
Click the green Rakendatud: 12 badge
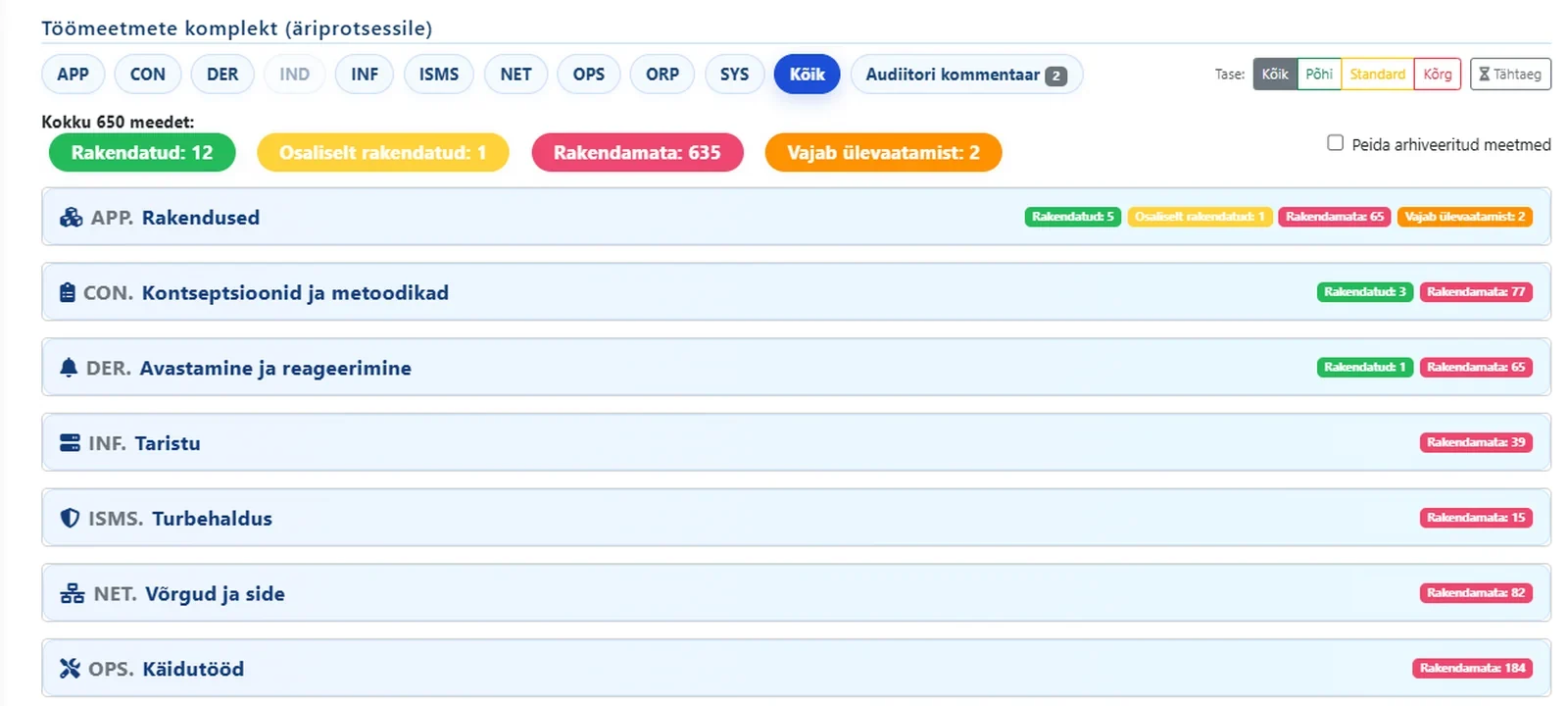pyautogui.click(x=142, y=152)
